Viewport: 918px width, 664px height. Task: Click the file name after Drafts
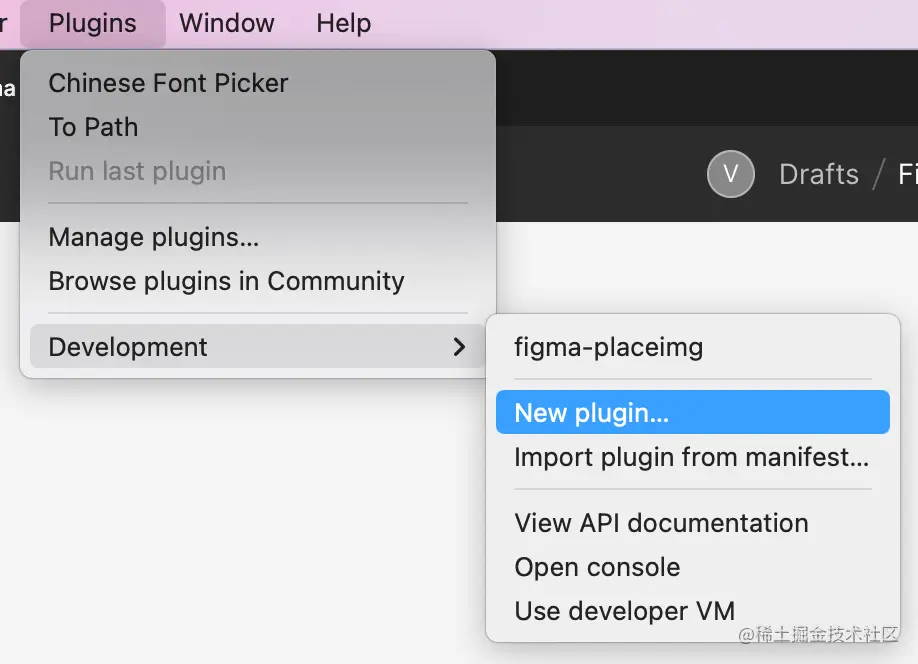(907, 174)
